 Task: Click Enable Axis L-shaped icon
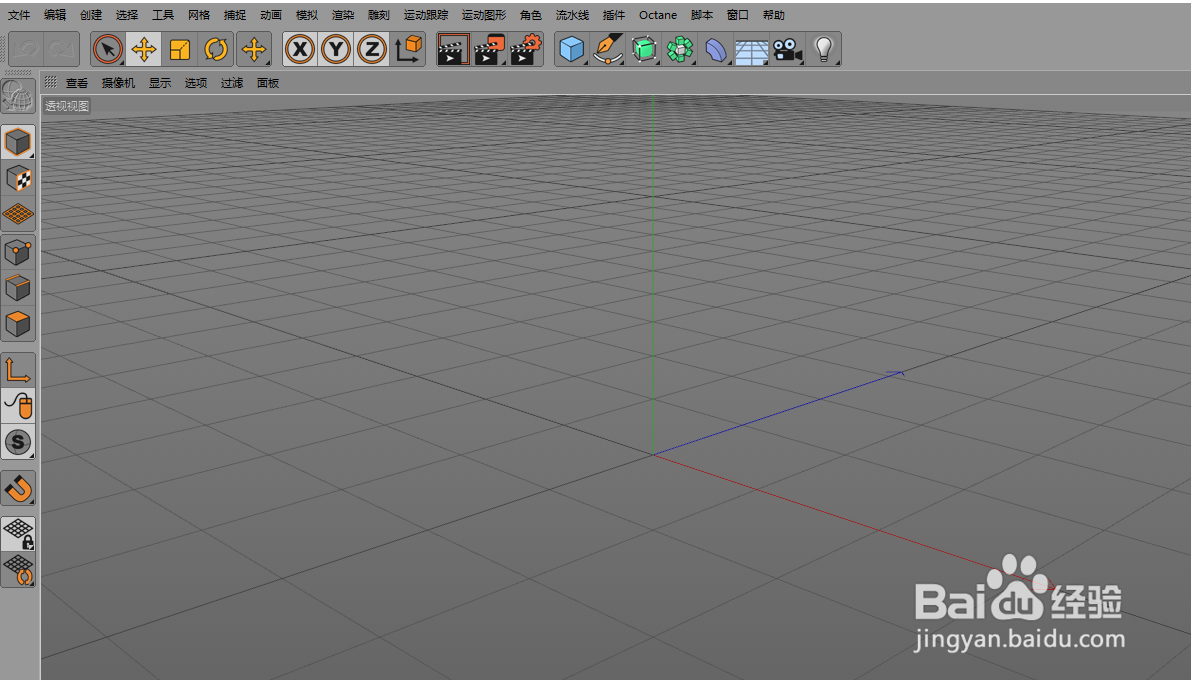pos(17,370)
